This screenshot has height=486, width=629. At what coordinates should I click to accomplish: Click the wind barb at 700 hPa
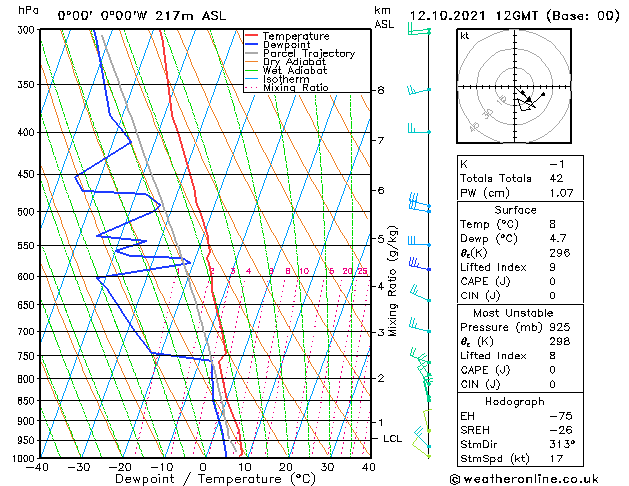click(420, 326)
